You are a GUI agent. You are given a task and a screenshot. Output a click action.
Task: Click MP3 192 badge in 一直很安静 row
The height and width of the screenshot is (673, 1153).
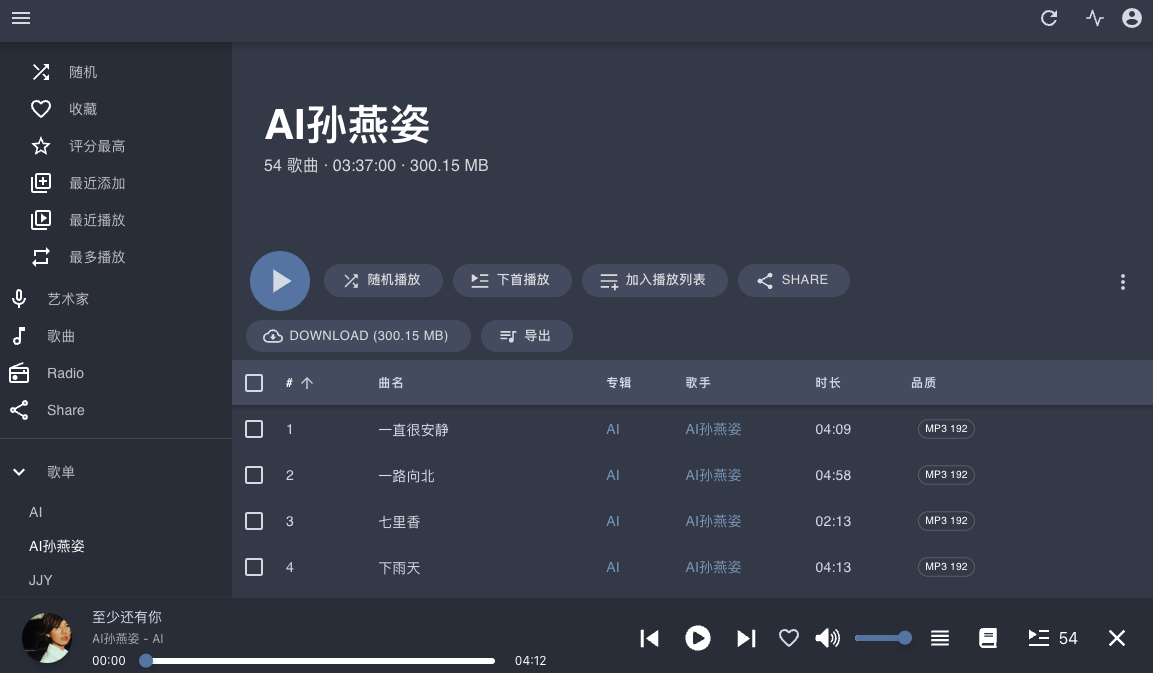point(946,429)
